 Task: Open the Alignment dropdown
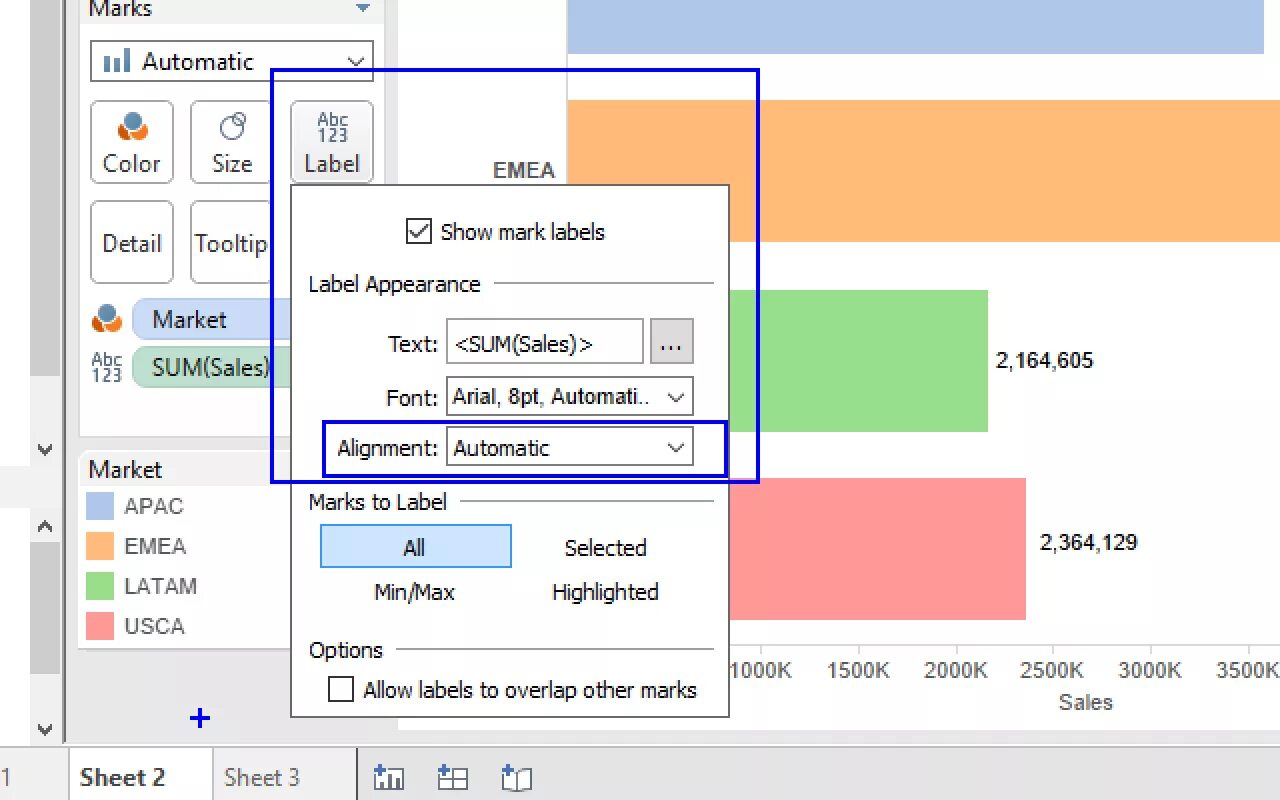point(570,448)
